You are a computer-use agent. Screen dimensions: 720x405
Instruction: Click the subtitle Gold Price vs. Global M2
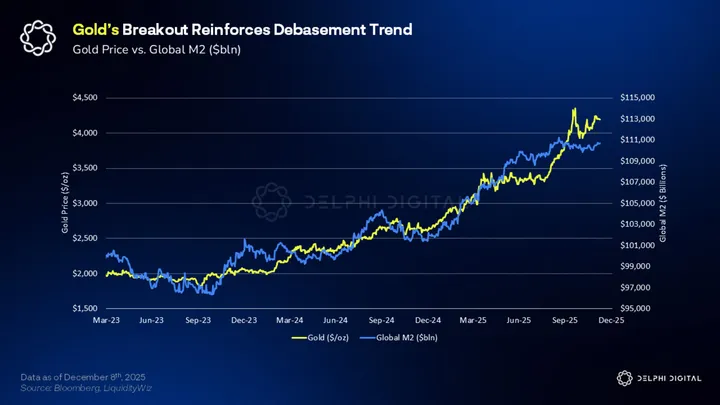click(153, 50)
